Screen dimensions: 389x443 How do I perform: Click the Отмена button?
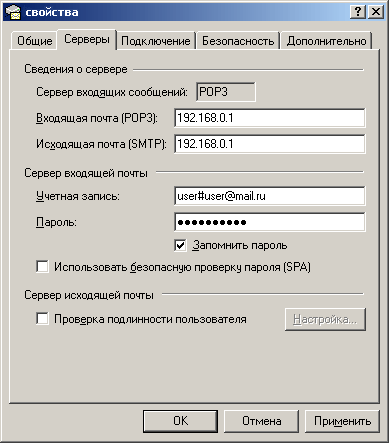pos(261,421)
